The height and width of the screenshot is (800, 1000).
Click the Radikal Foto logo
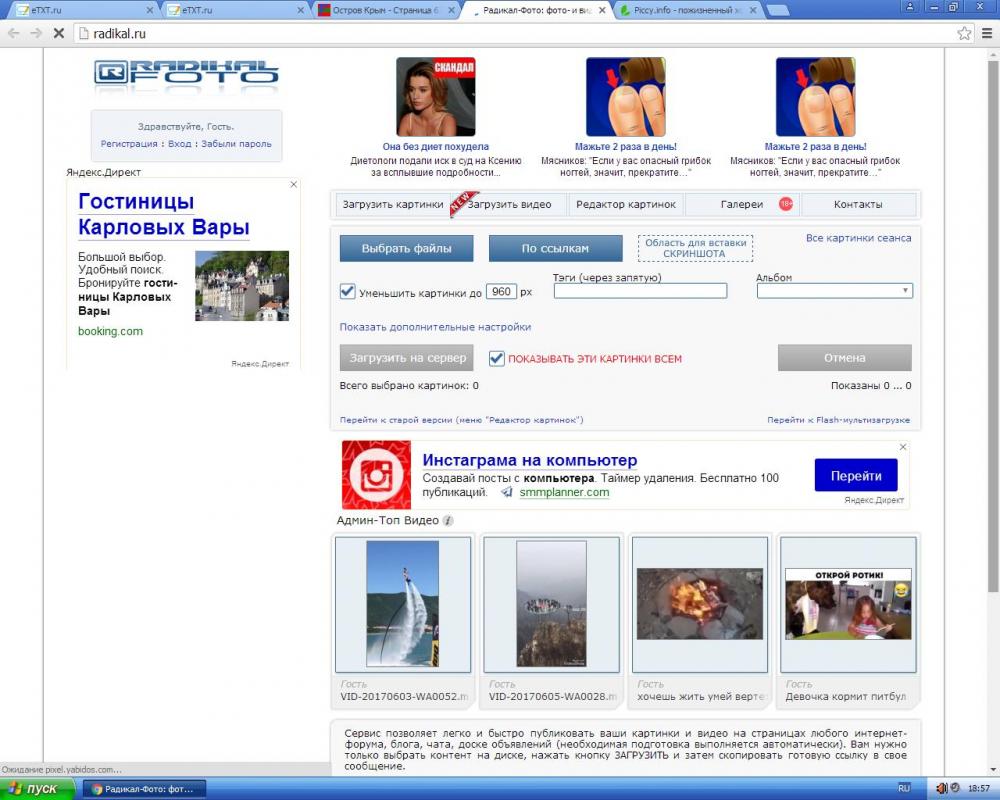pos(186,73)
